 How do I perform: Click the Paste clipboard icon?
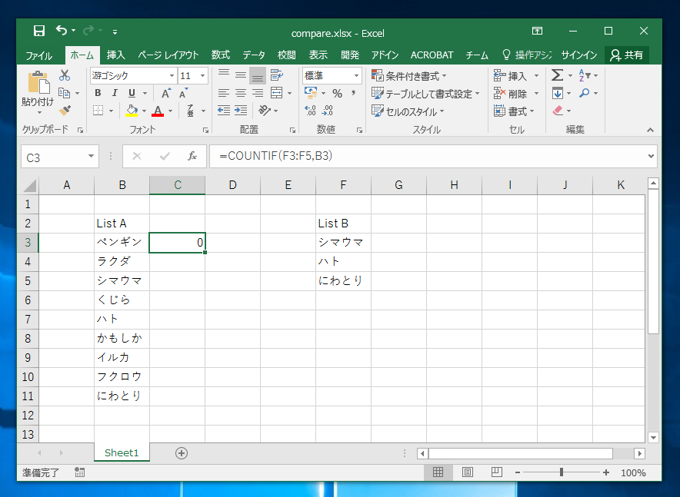pos(38,82)
